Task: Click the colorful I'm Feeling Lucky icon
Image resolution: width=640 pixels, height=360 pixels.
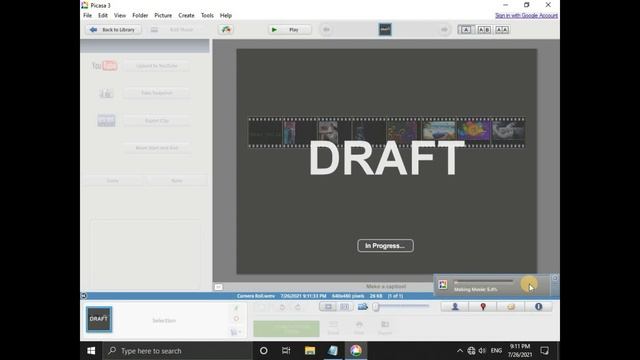Action: 226,30
